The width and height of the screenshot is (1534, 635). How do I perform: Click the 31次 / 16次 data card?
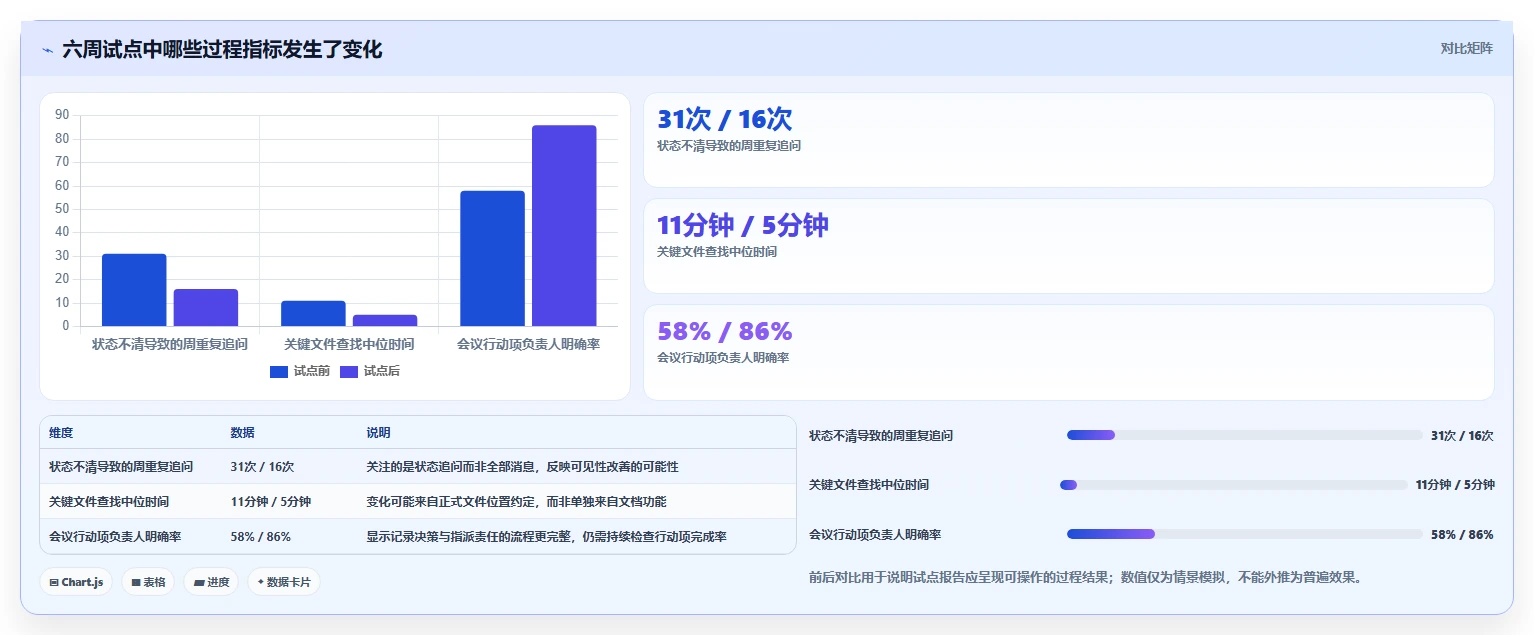click(1068, 140)
